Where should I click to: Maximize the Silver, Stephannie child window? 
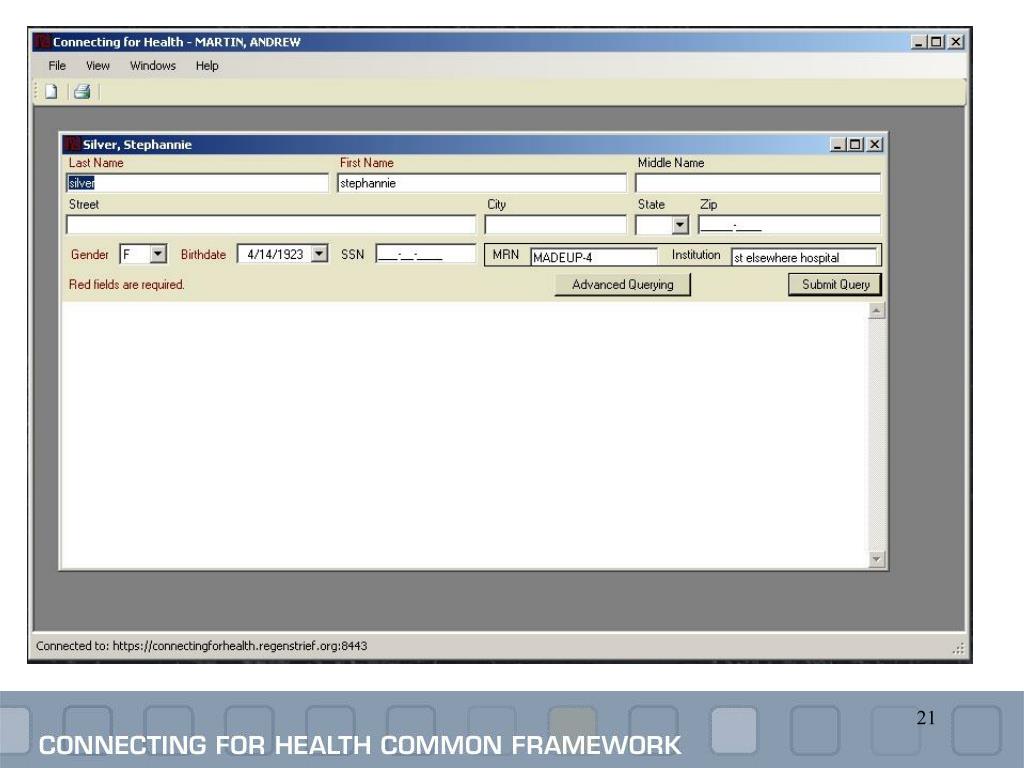tap(855, 144)
